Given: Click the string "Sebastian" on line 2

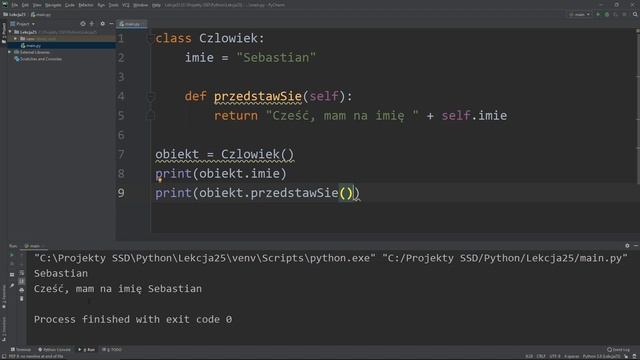Looking at the screenshot, I should [x=276, y=58].
